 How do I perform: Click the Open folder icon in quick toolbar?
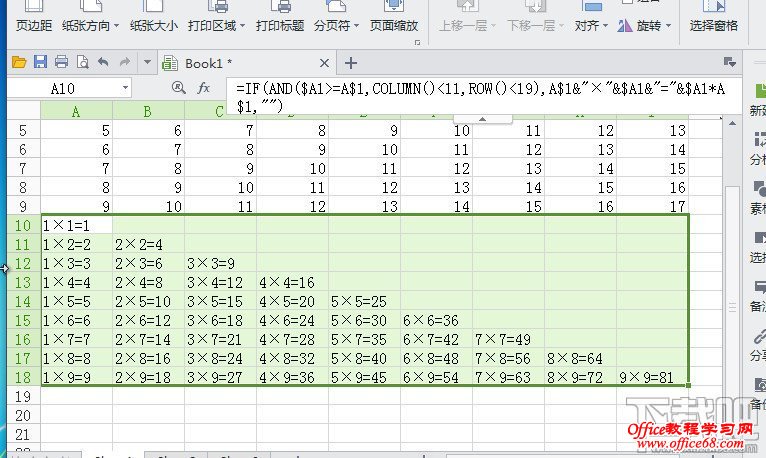pyautogui.click(x=19, y=62)
